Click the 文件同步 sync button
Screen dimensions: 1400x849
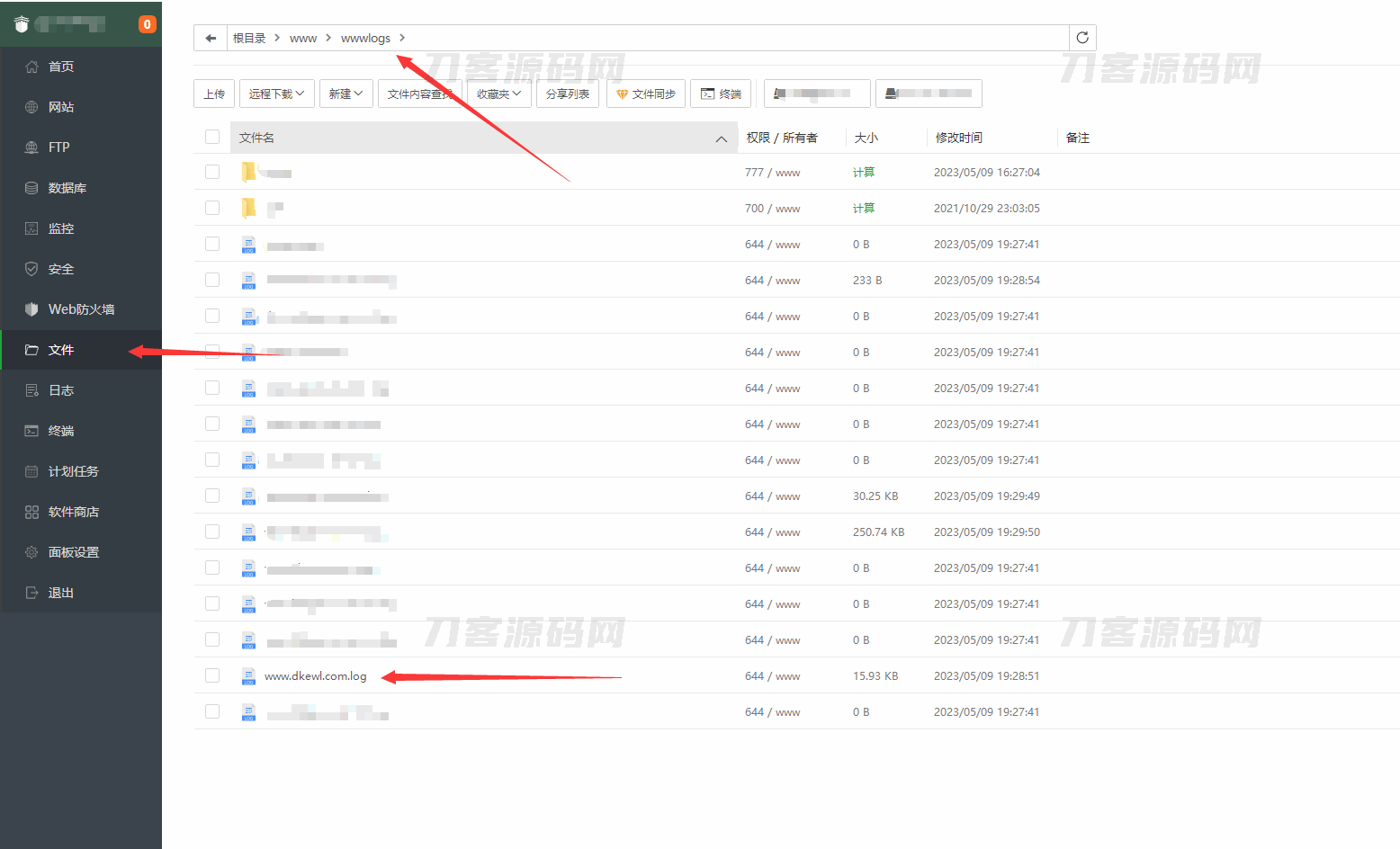coord(645,94)
